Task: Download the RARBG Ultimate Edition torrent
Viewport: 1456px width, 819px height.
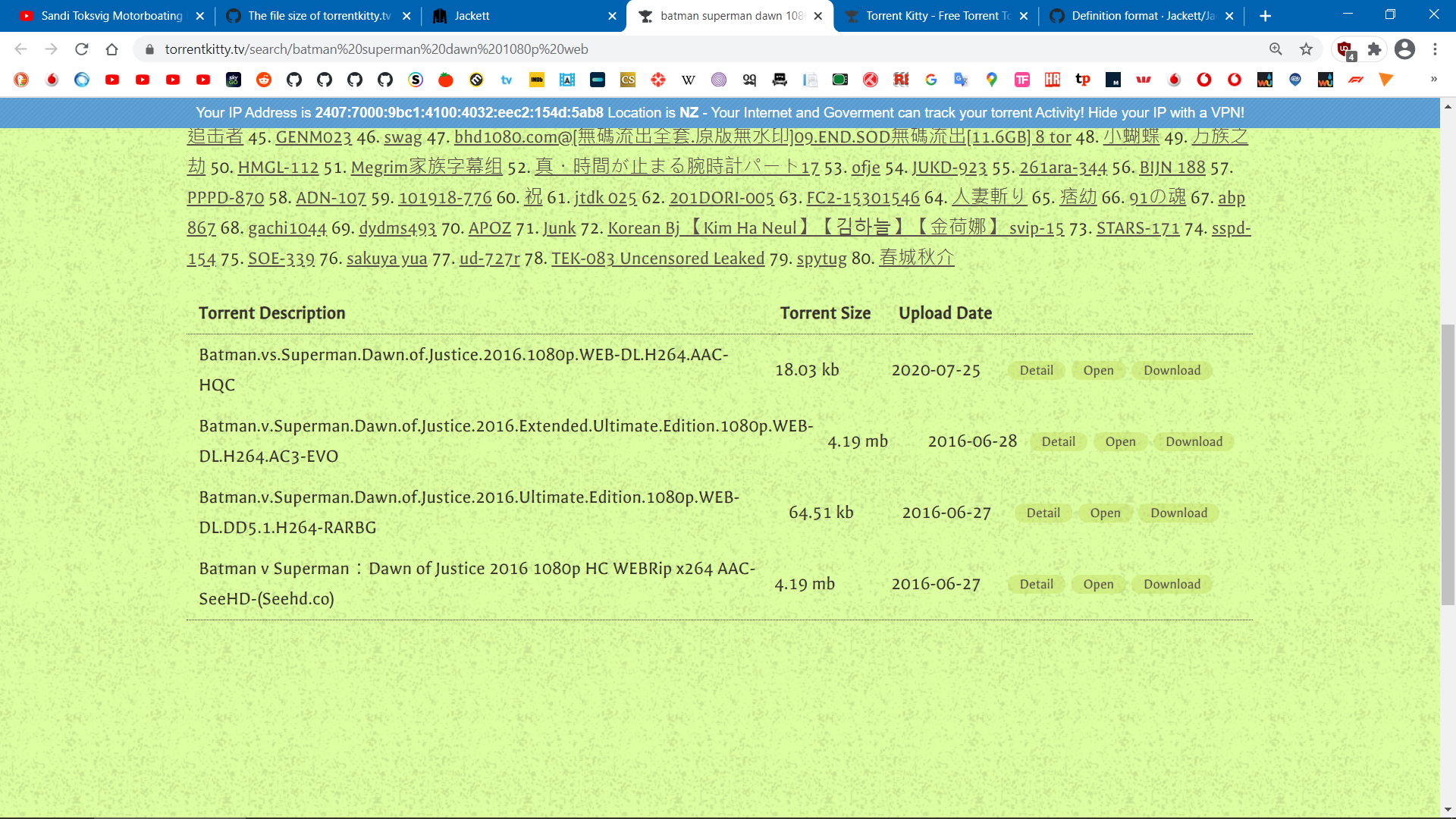Action: point(1178,513)
